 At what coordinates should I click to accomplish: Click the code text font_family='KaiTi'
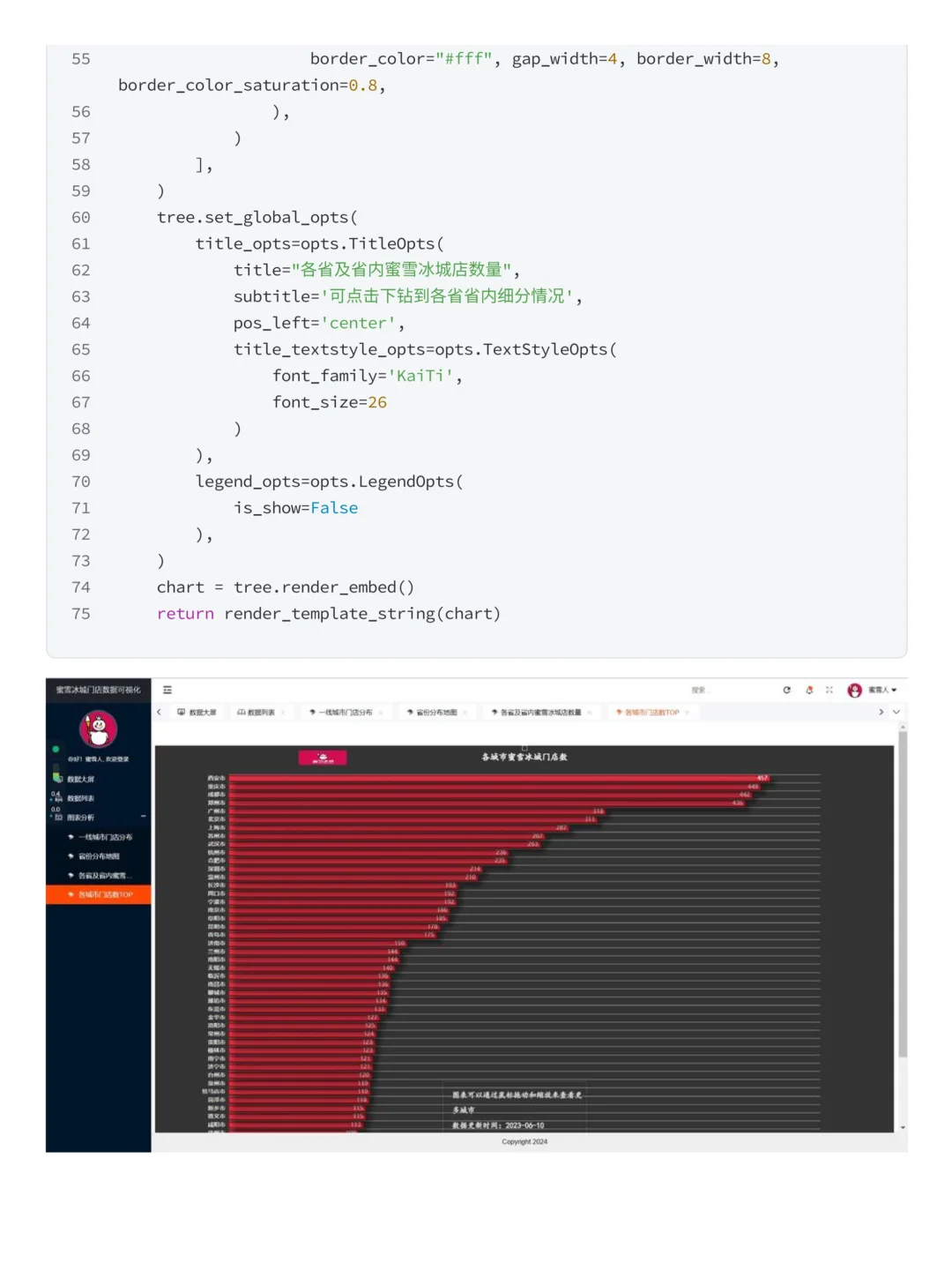(x=363, y=376)
